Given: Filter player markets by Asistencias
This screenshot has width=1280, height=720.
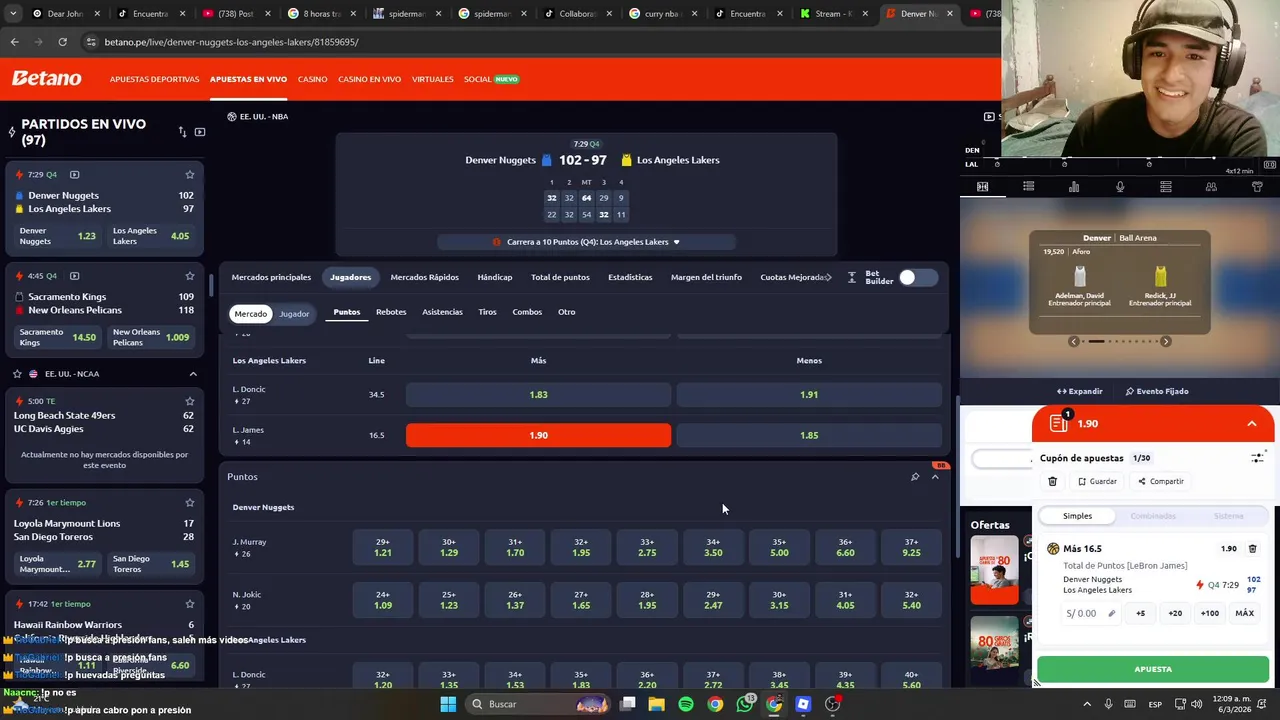Looking at the screenshot, I should tap(442, 312).
